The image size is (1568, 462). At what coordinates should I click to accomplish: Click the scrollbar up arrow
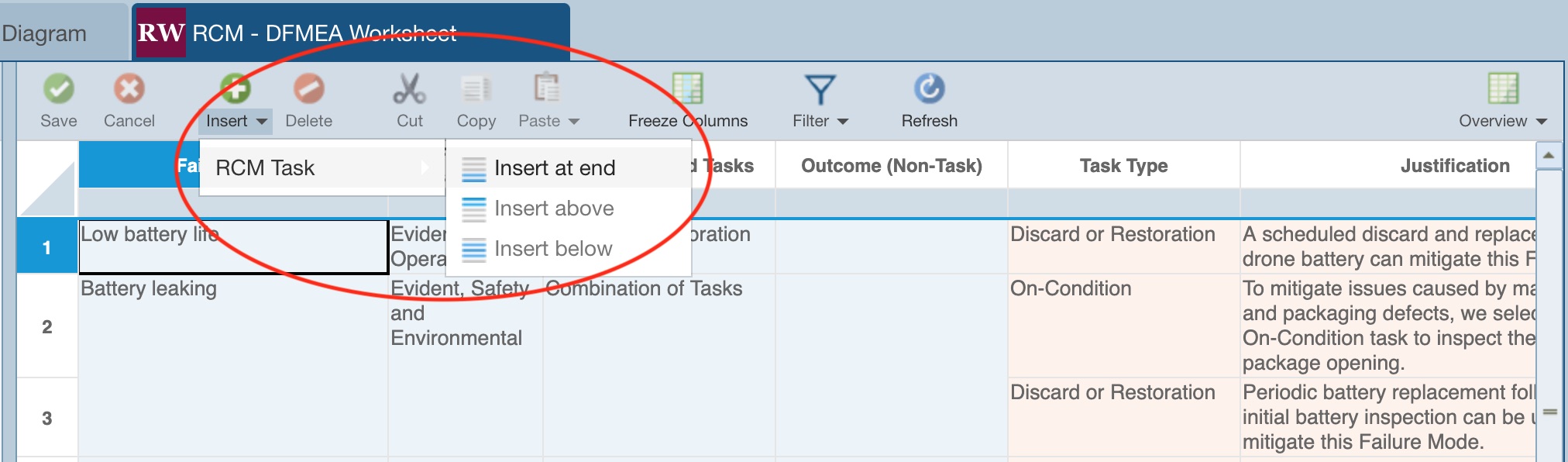[1548, 156]
